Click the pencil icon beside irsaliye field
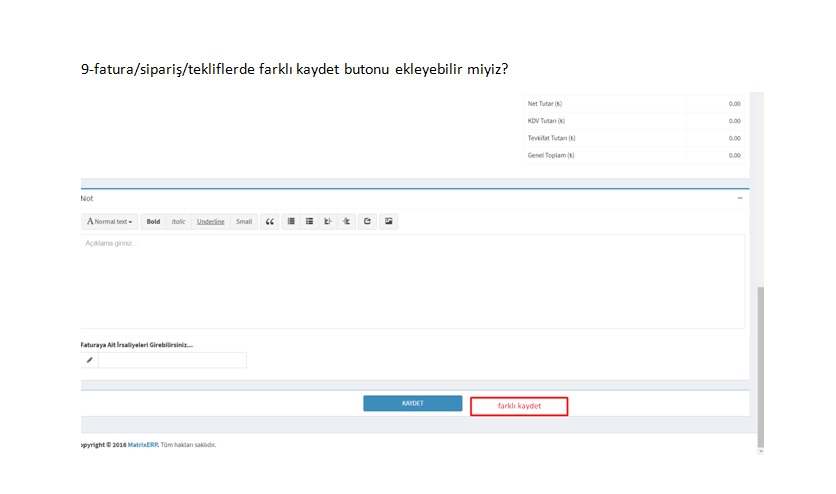The height and width of the screenshot is (494, 836). tap(89, 360)
